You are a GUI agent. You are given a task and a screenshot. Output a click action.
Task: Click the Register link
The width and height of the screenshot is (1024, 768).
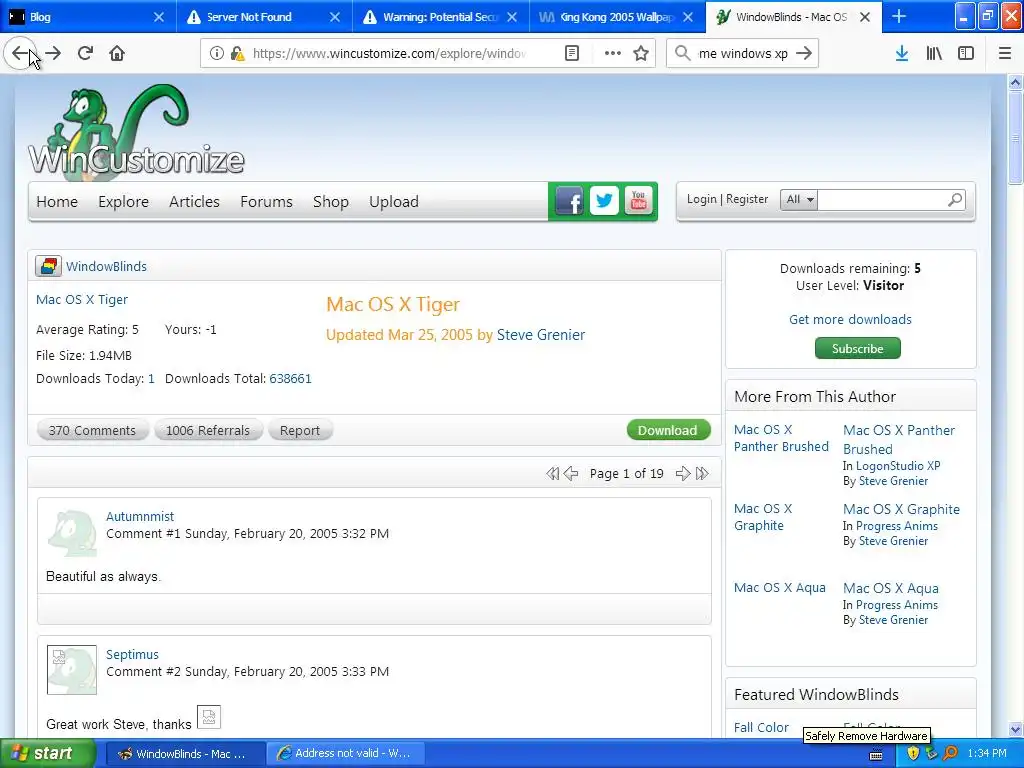pyautogui.click(x=747, y=199)
